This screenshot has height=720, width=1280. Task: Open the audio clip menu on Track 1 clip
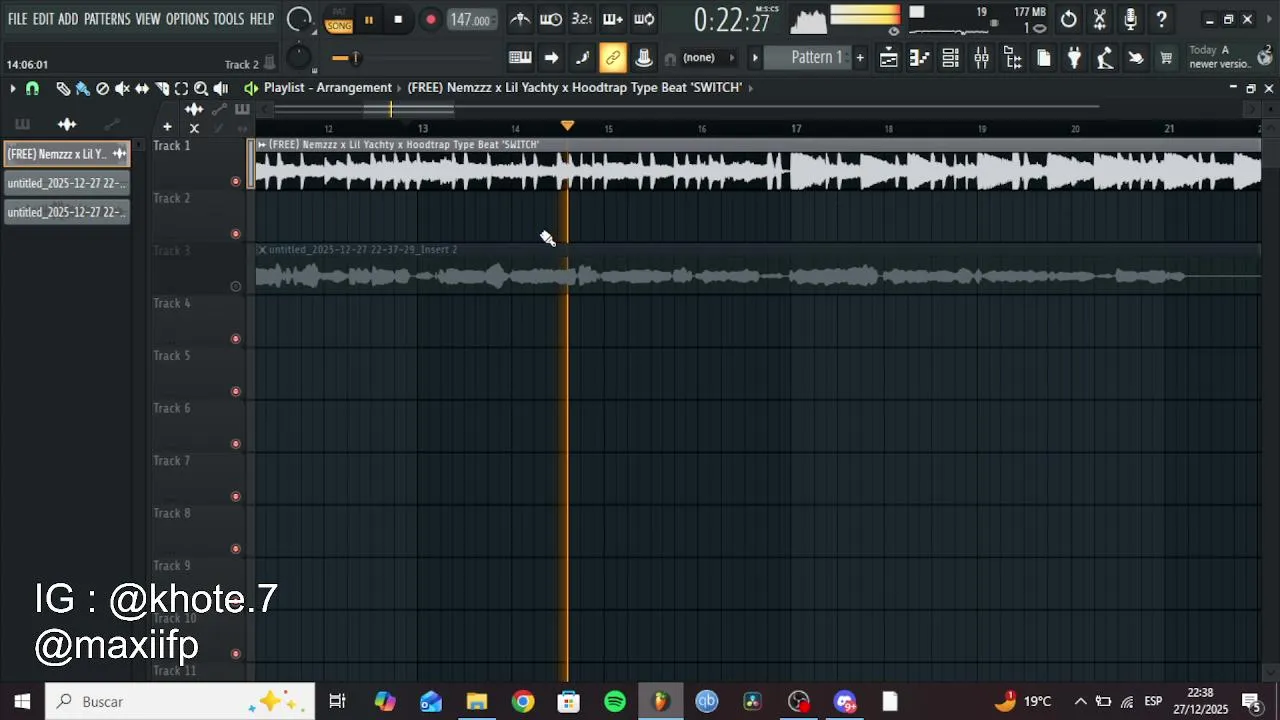pyautogui.click(x=262, y=145)
